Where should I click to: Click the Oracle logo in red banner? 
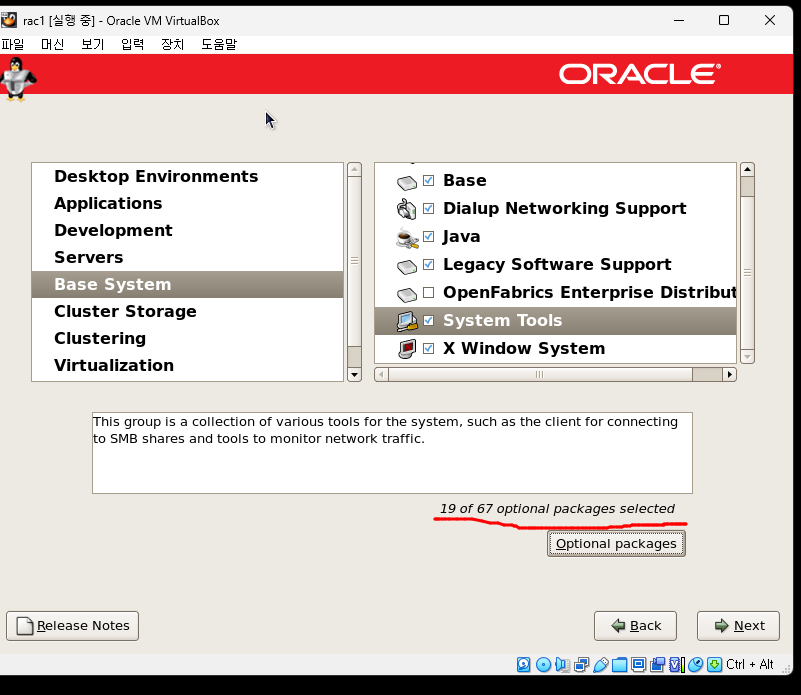click(640, 74)
